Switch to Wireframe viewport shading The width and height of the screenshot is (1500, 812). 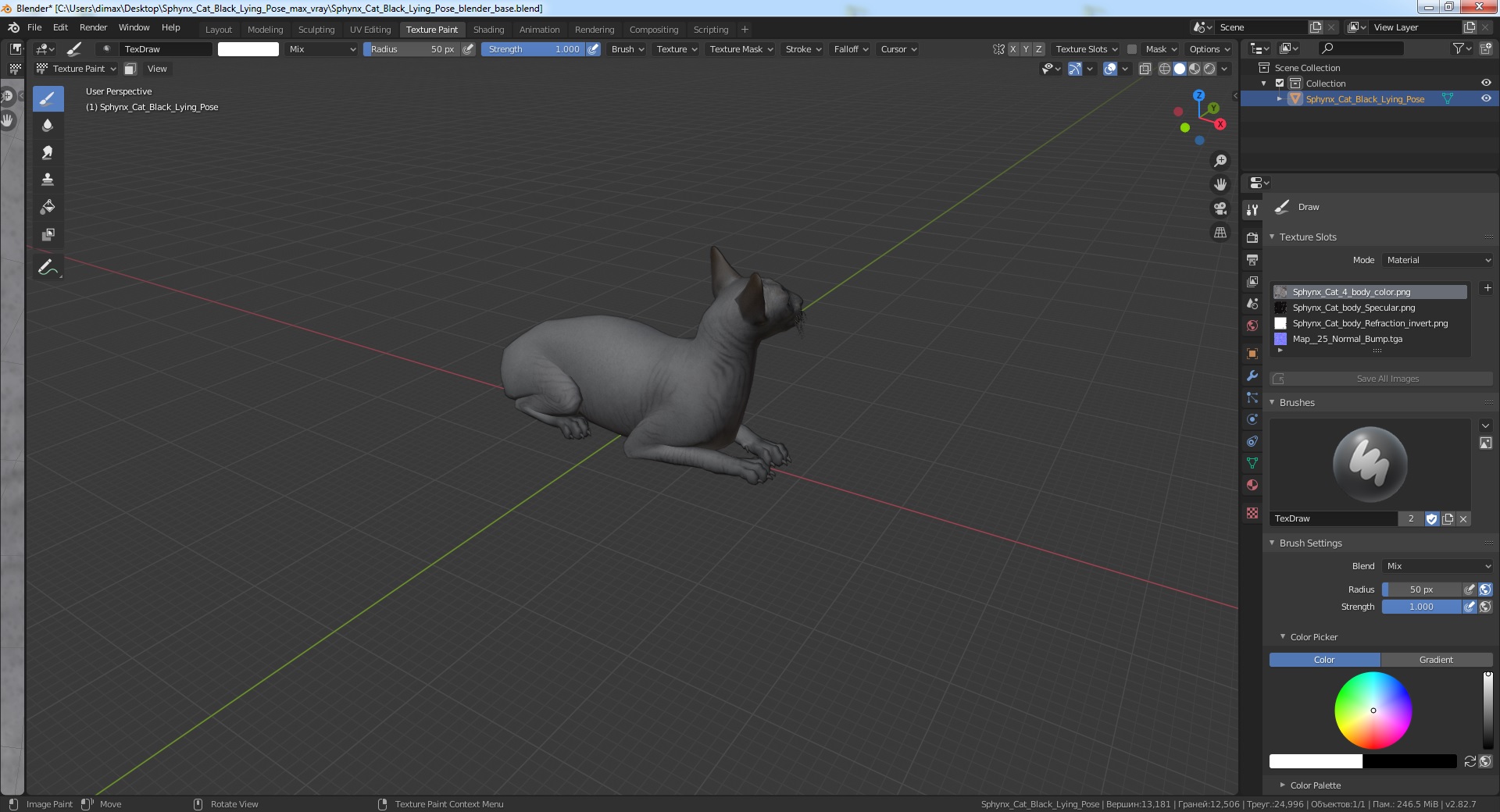coord(1165,69)
